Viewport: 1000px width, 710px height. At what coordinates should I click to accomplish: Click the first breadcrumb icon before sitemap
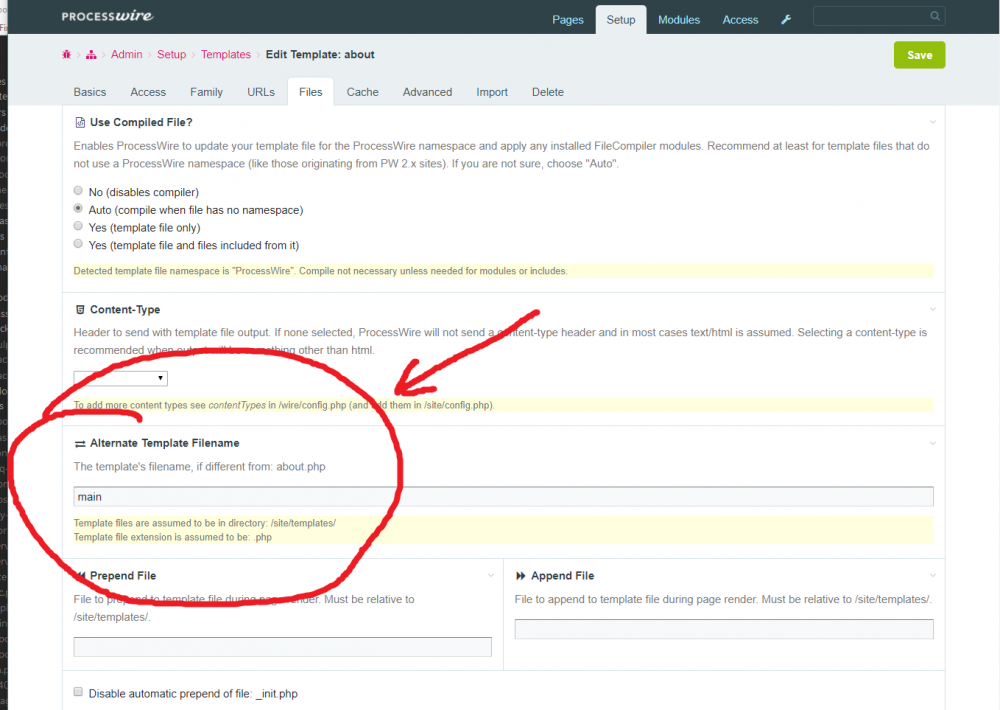[x=67, y=55]
